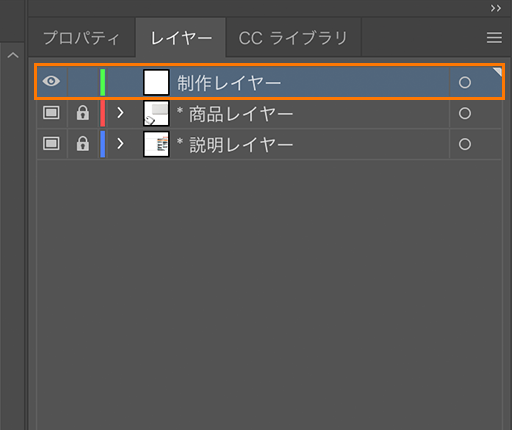Click the blue color bar of 説明レイヤー
Screen dimensions: 512x430
(103, 144)
